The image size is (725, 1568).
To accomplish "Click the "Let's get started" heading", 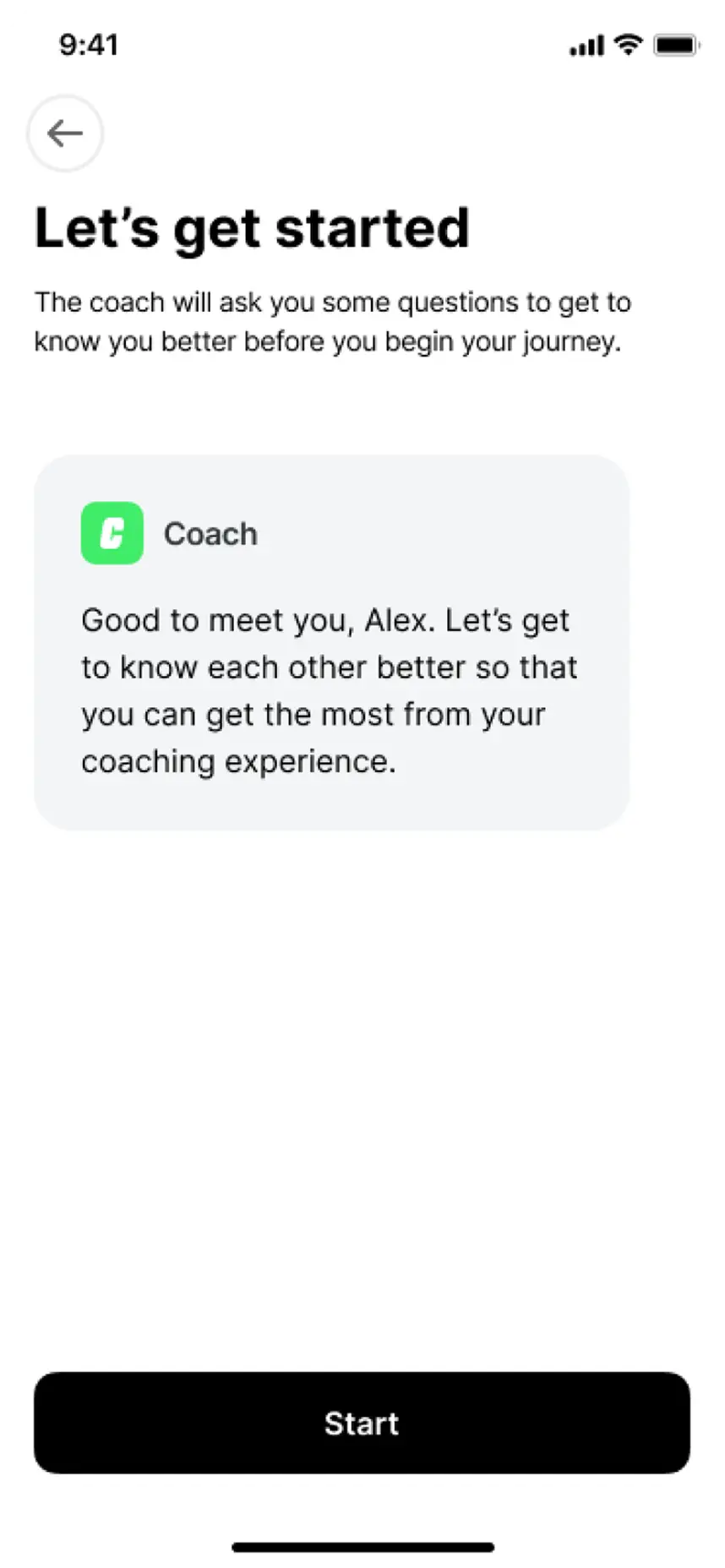I will [252, 228].
